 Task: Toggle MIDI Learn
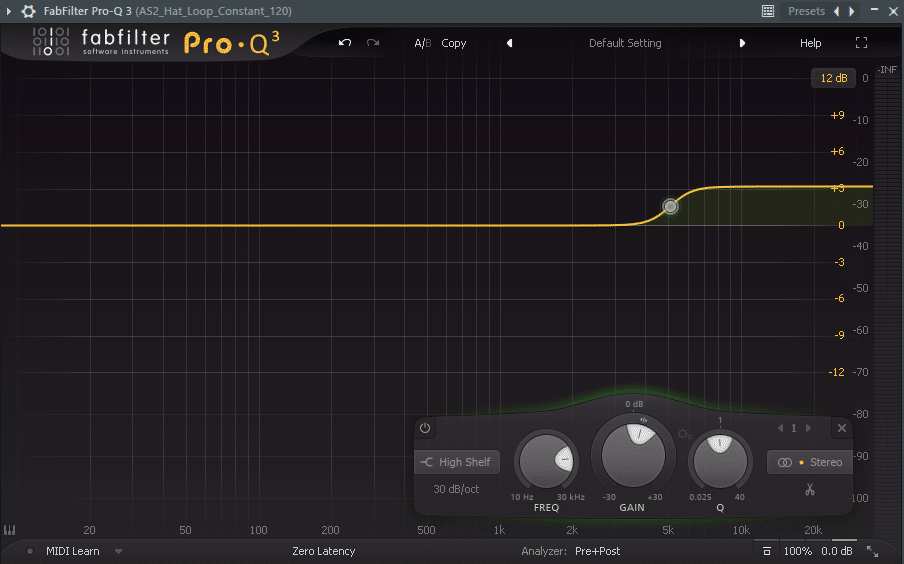click(x=72, y=551)
